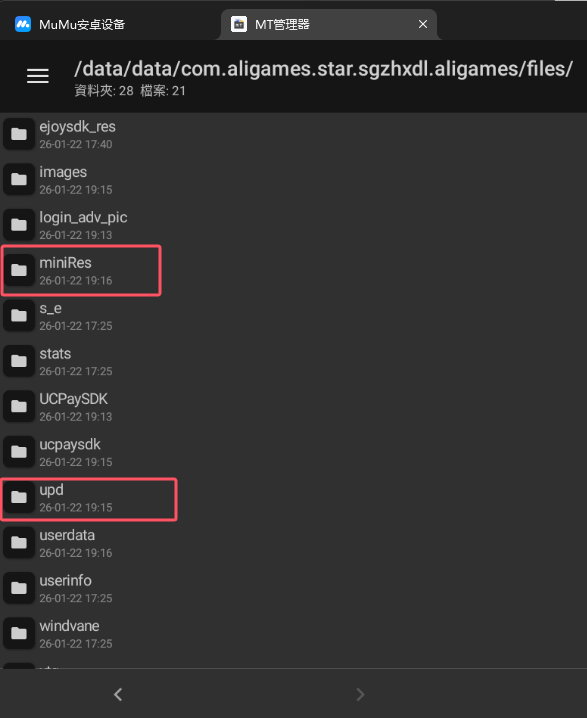The width and height of the screenshot is (587, 718).
Task: Open the userdata folder
Action: point(294,543)
